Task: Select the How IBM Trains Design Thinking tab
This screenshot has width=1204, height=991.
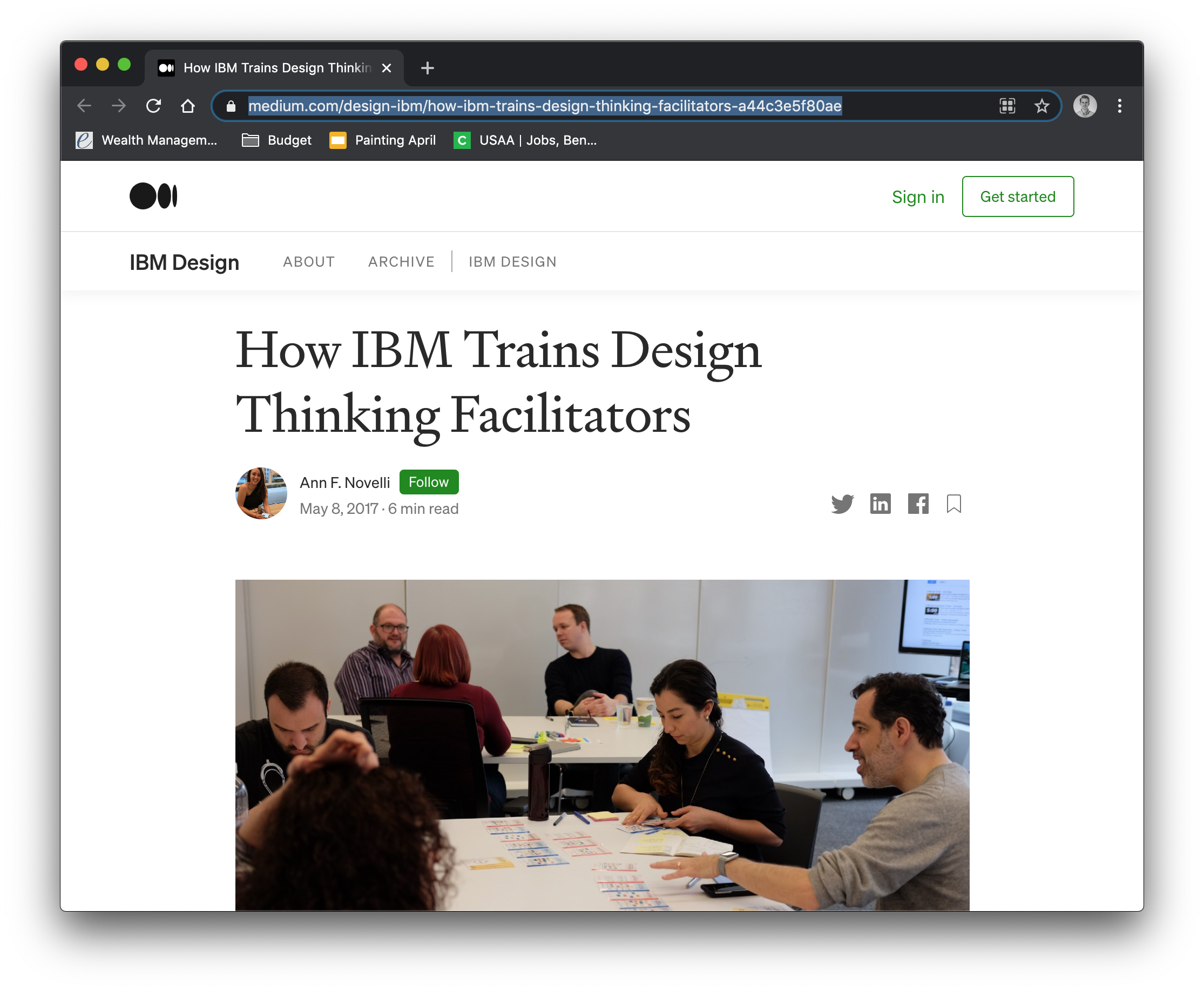Action: (x=274, y=68)
